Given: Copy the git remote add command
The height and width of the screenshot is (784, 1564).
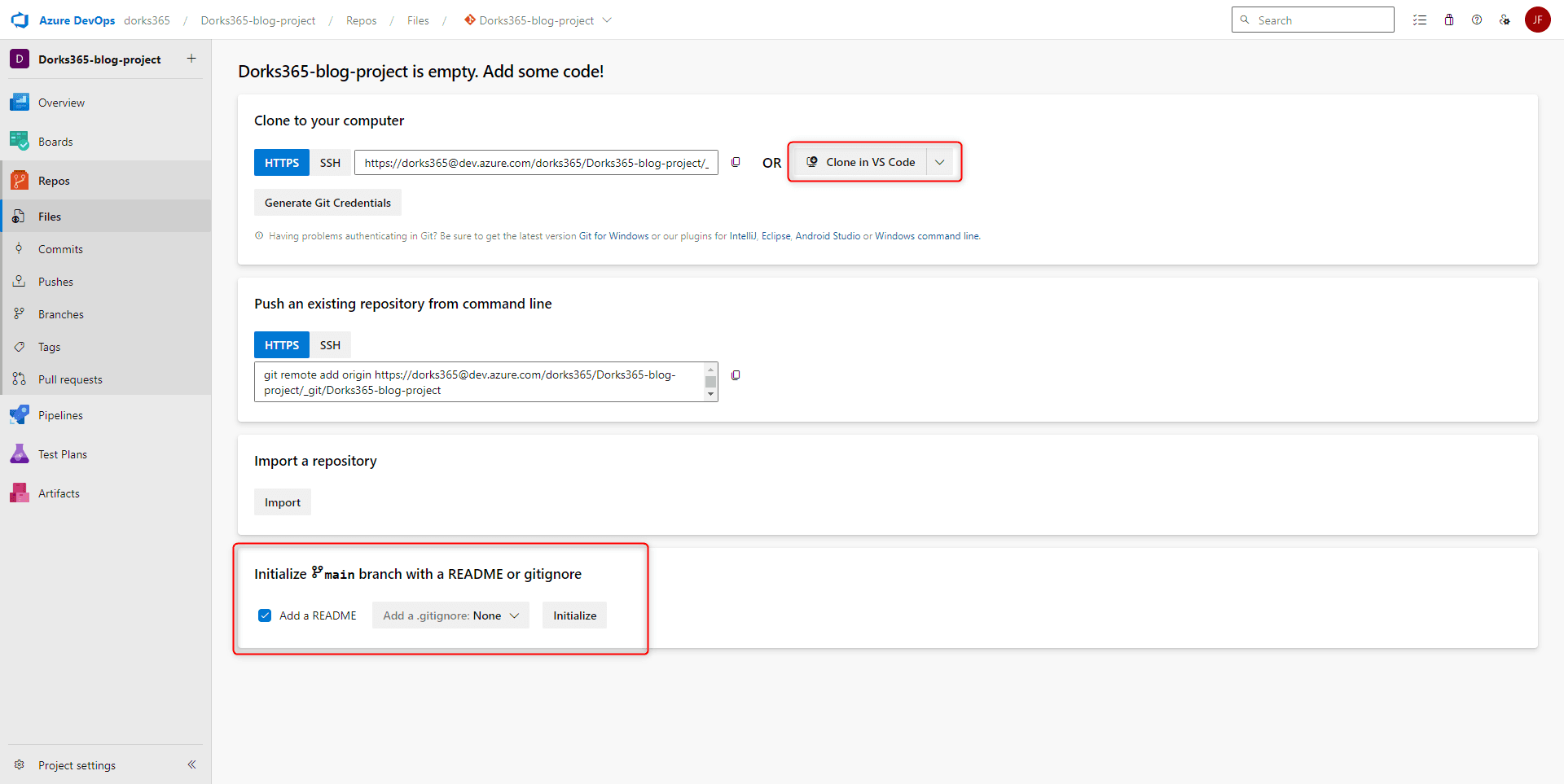Looking at the screenshot, I should point(736,375).
